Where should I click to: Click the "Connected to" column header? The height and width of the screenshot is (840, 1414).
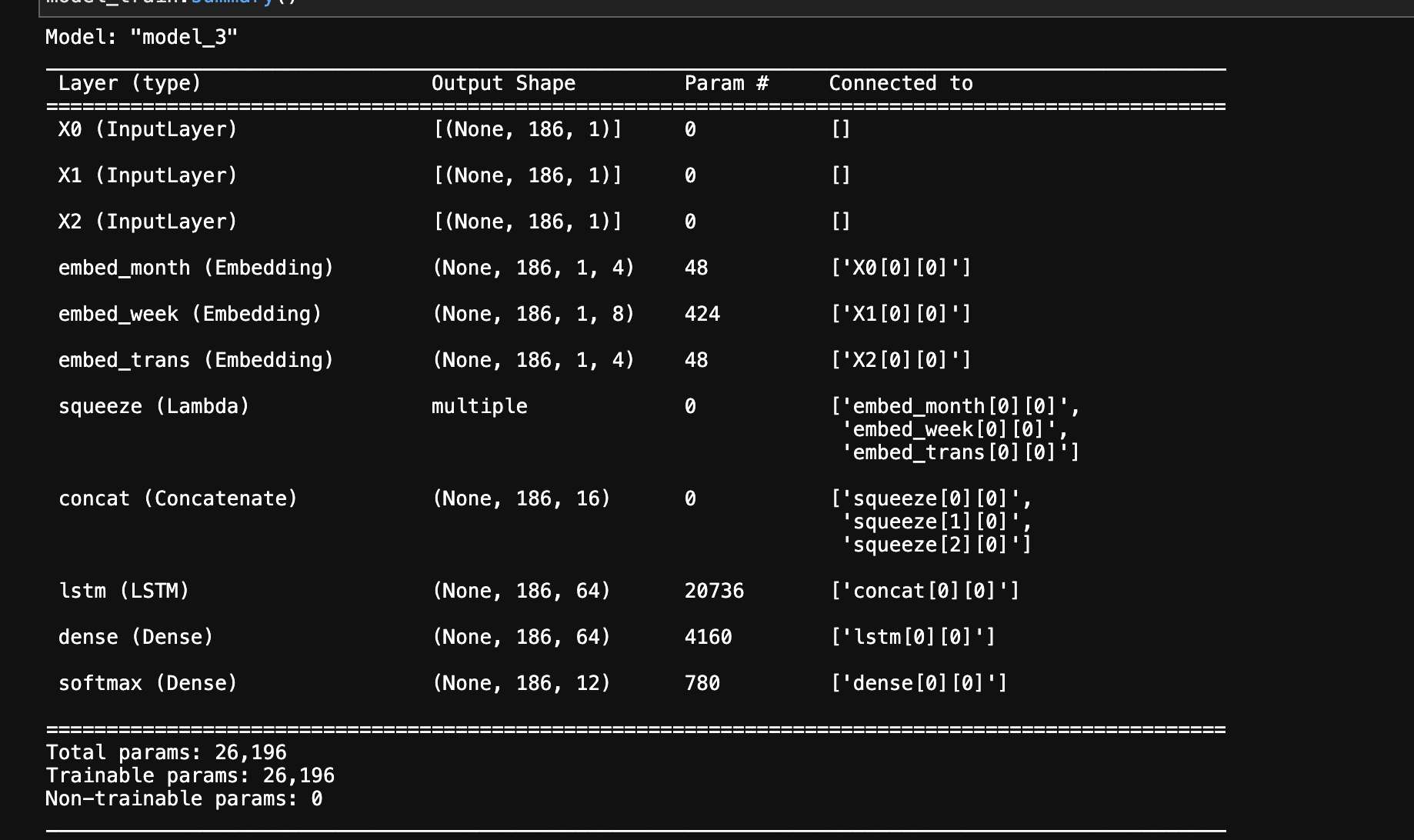[x=900, y=83]
